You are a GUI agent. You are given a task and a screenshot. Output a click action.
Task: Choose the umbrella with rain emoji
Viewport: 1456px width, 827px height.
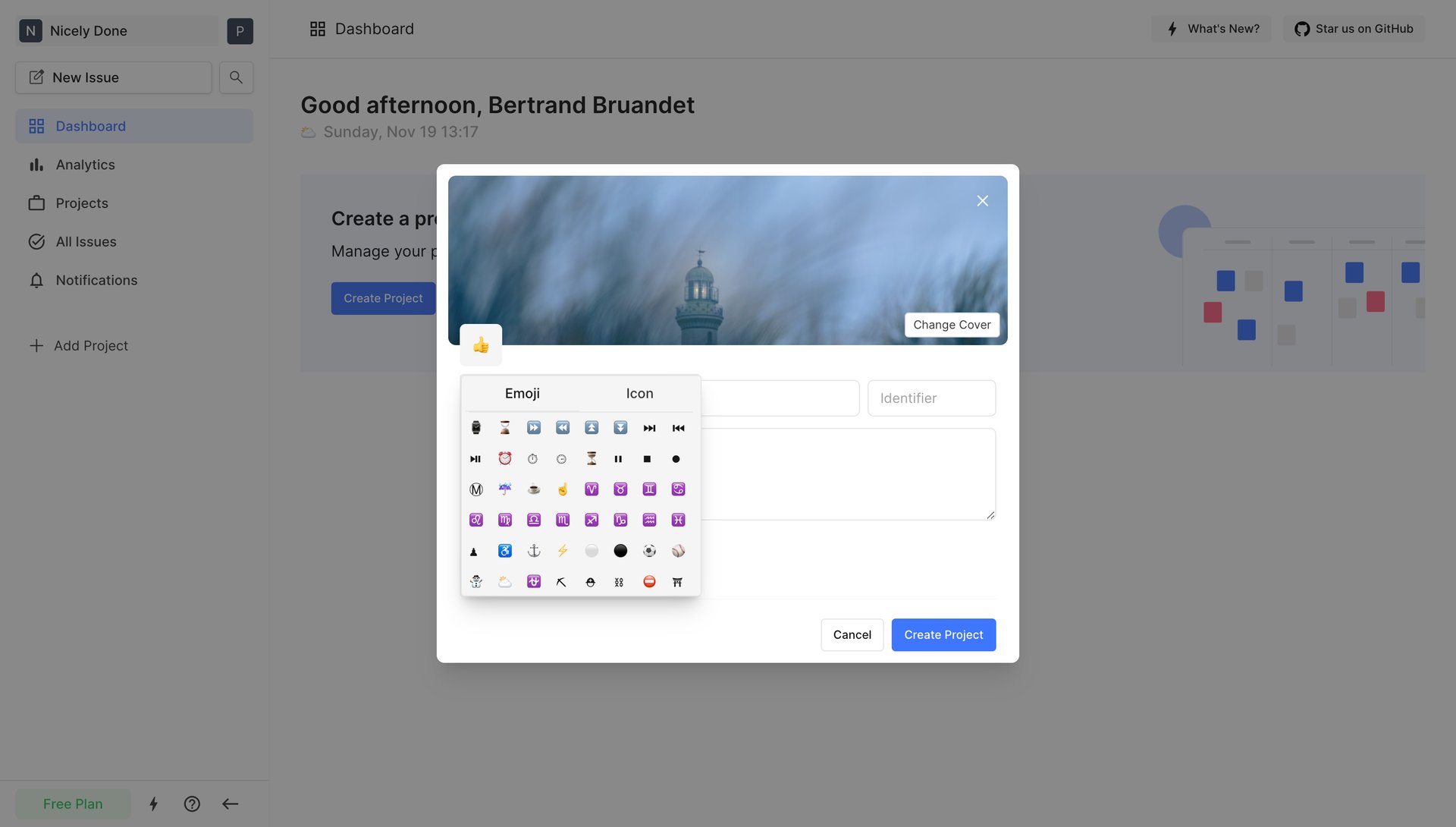click(505, 489)
